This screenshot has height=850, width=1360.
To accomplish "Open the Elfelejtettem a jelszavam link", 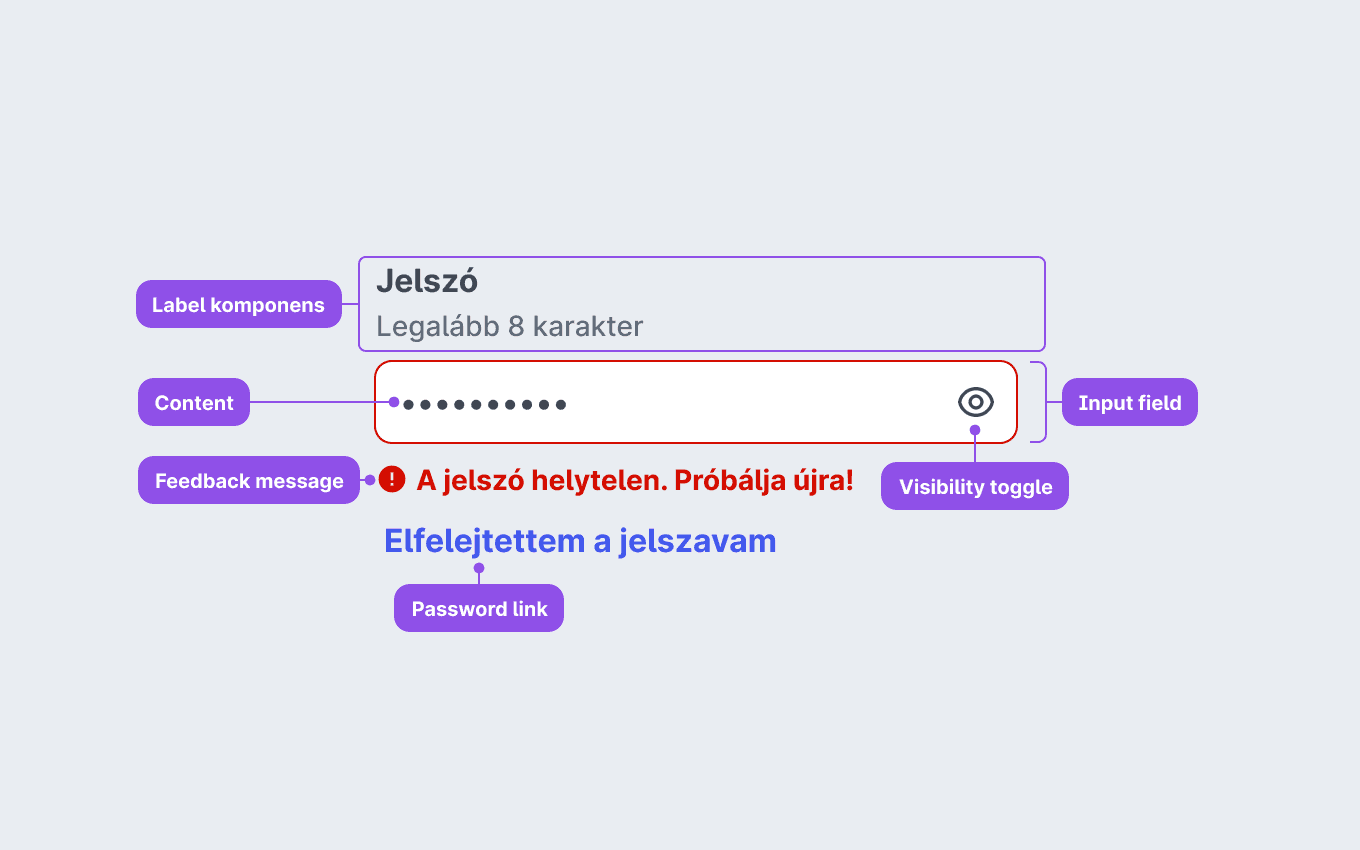I will click(580, 541).
